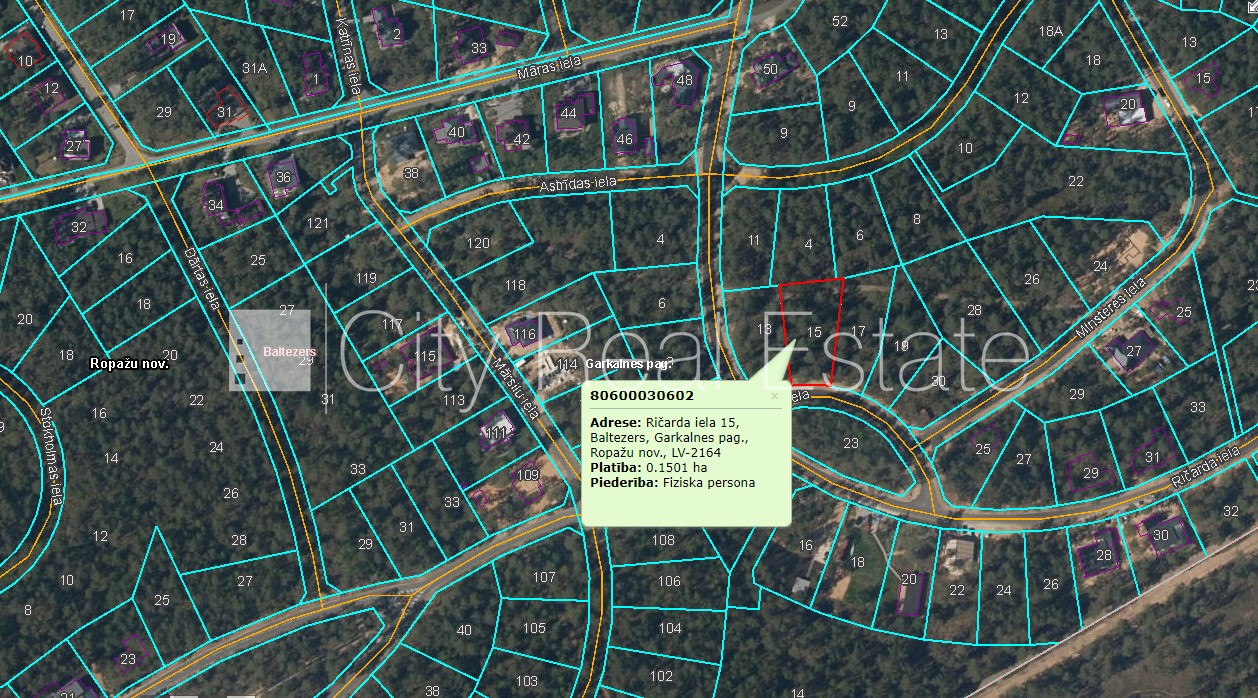This screenshot has width=1258, height=698.
Task: Select parcel 119 on the map
Action: (x=366, y=278)
